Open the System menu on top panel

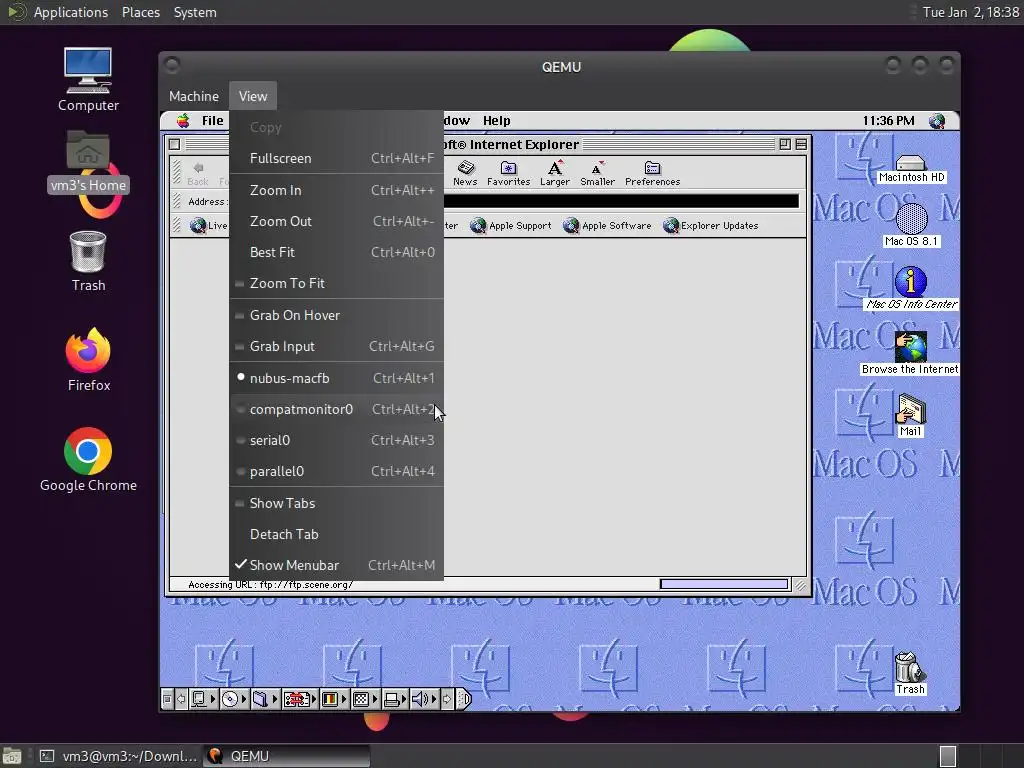(x=195, y=12)
